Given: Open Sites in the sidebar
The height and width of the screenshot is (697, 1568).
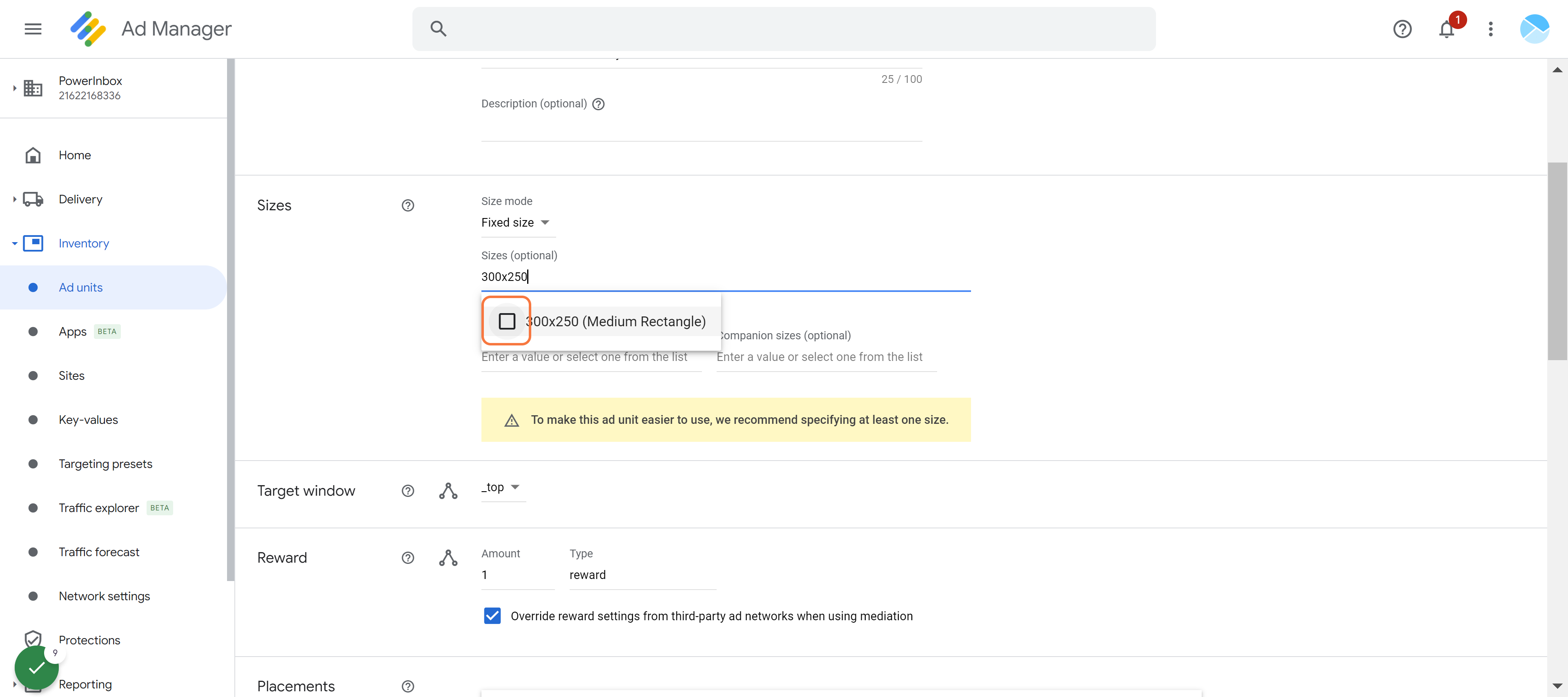Looking at the screenshot, I should (113, 376).
